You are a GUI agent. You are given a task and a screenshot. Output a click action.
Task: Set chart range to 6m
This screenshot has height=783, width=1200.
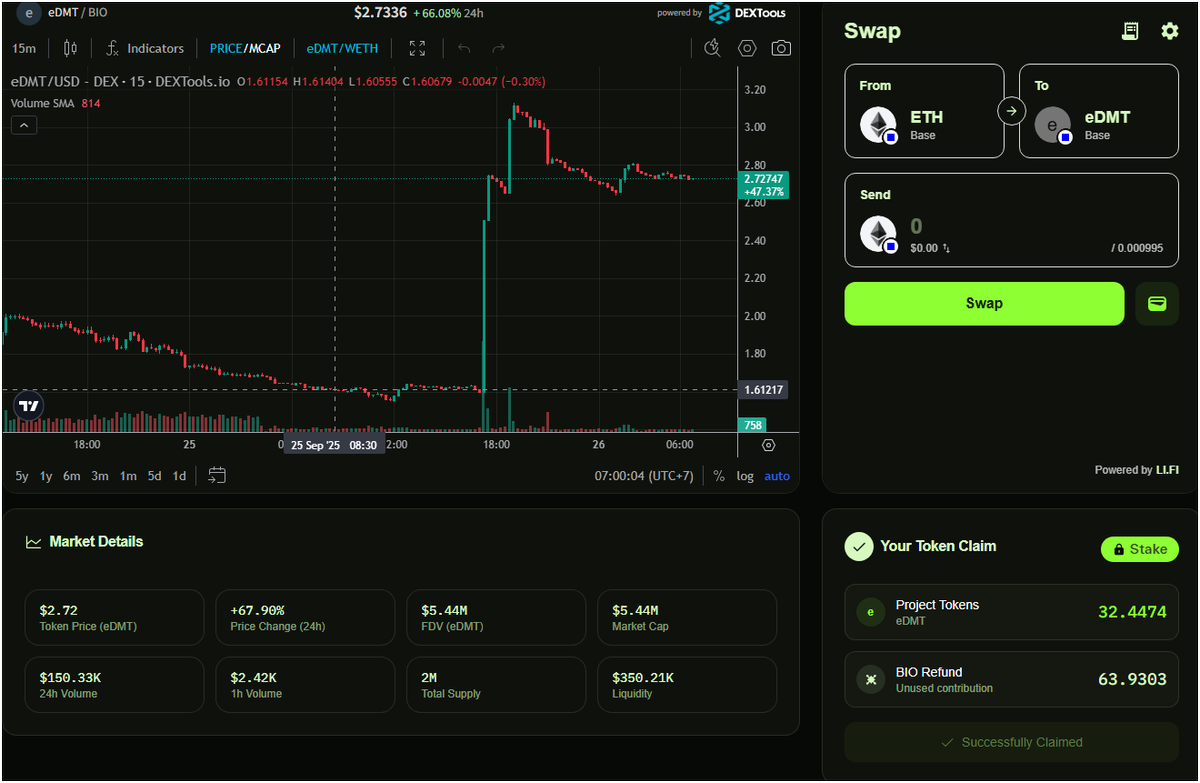click(x=72, y=476)
